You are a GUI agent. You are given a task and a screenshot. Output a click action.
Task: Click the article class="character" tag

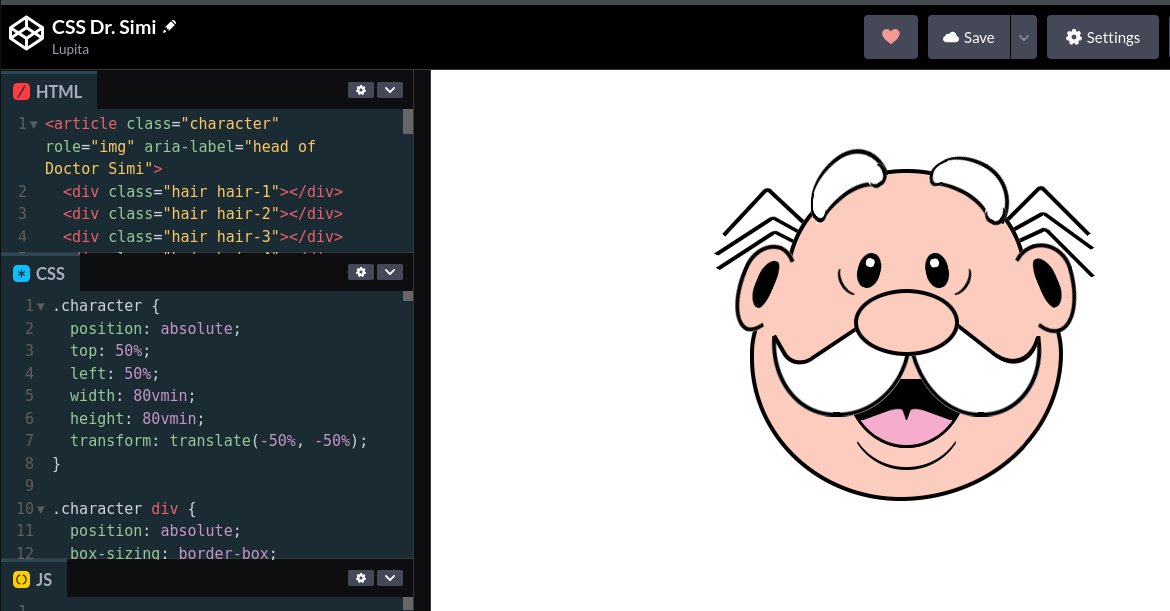162,124
